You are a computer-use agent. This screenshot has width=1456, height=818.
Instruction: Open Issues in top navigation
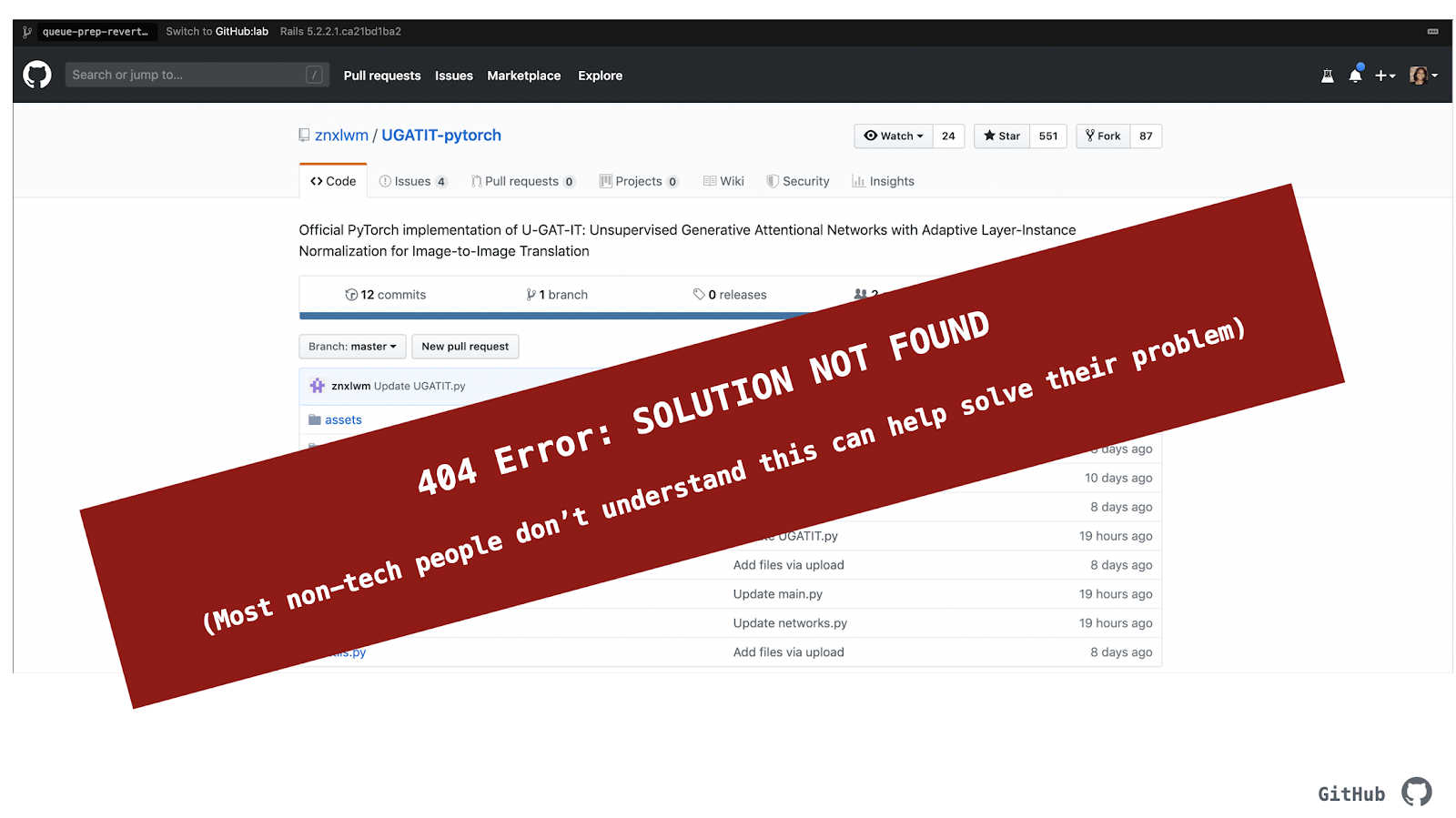454,76
